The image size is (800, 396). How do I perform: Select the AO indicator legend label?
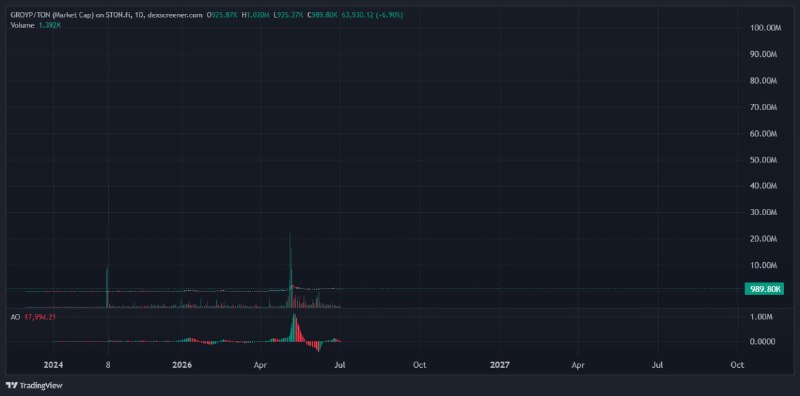point(15,317)
